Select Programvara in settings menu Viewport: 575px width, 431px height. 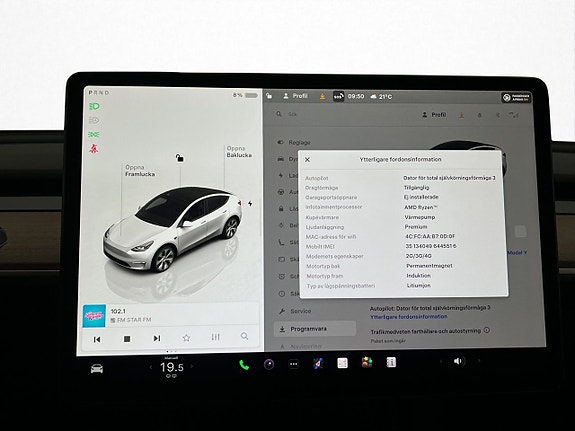point(315,329)
